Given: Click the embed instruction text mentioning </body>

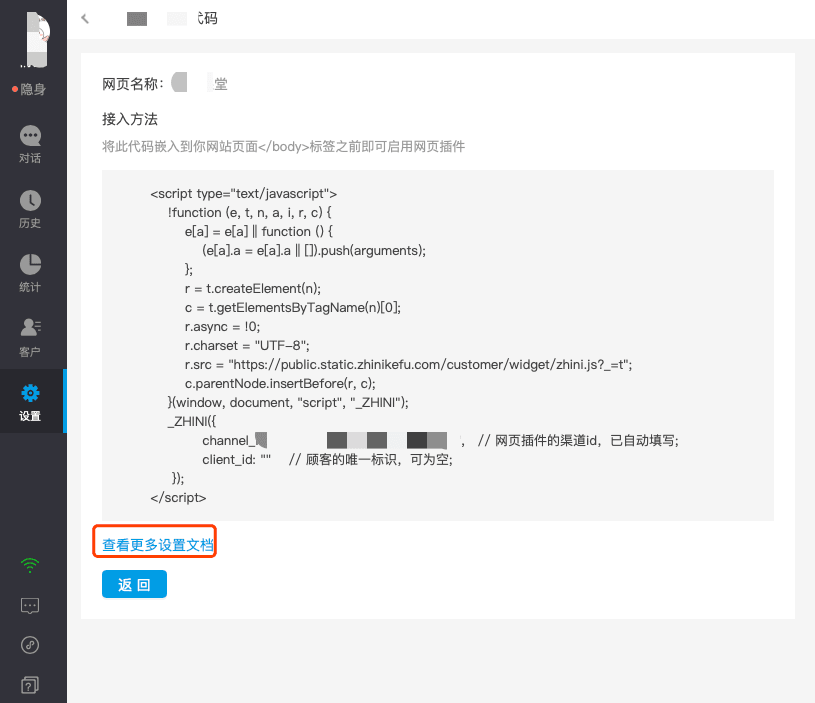Looking at the screenshot, I should (283, 147).
